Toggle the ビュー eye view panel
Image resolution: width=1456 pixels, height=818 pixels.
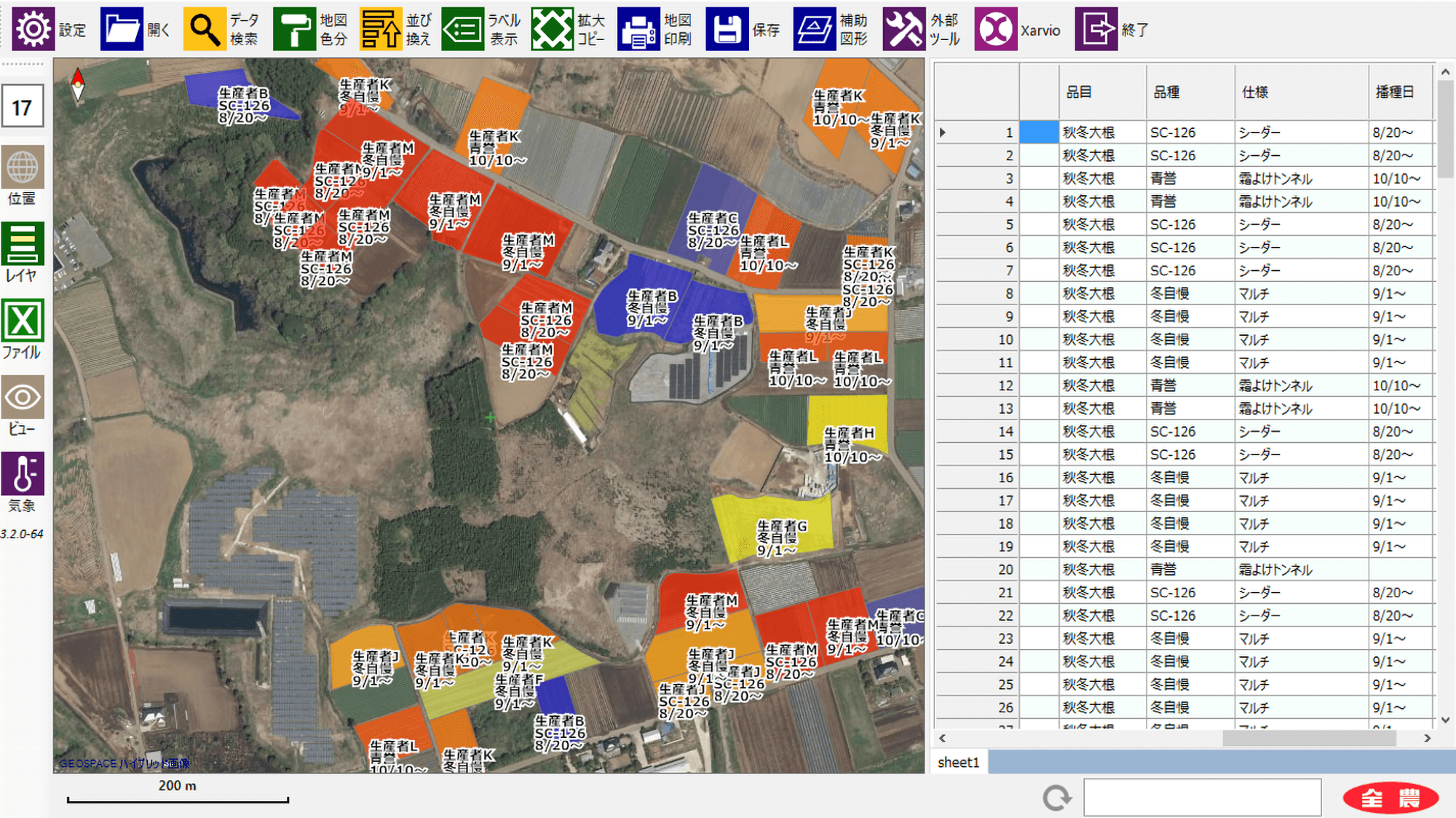[x=23, y=398]
